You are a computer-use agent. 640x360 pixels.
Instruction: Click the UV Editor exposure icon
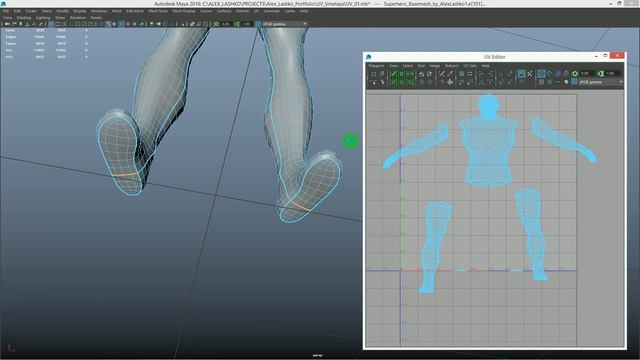pos(575,73)
